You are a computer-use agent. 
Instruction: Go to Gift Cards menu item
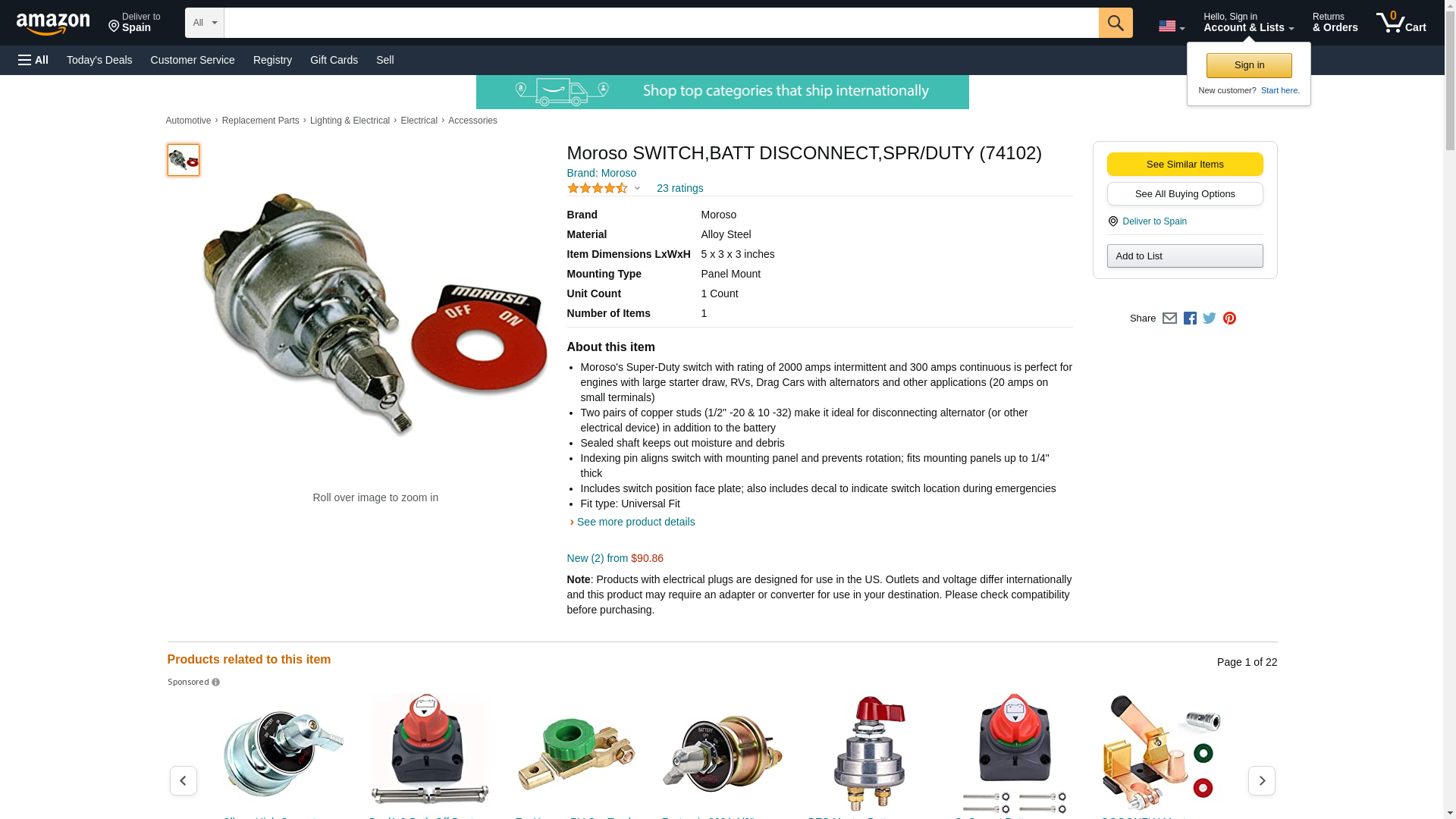(x=334, y=60)
